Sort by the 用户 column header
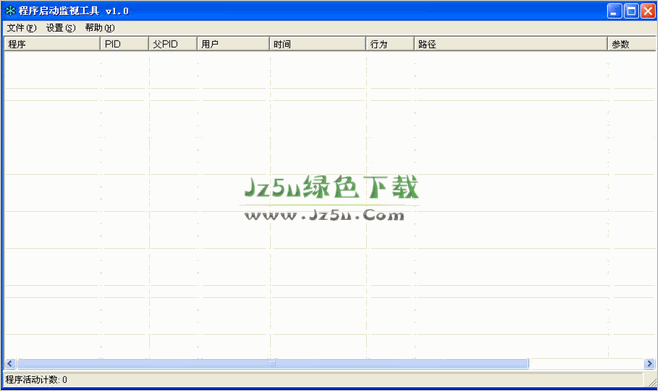This screenshot has width=658, height=391. pos(233,44)
